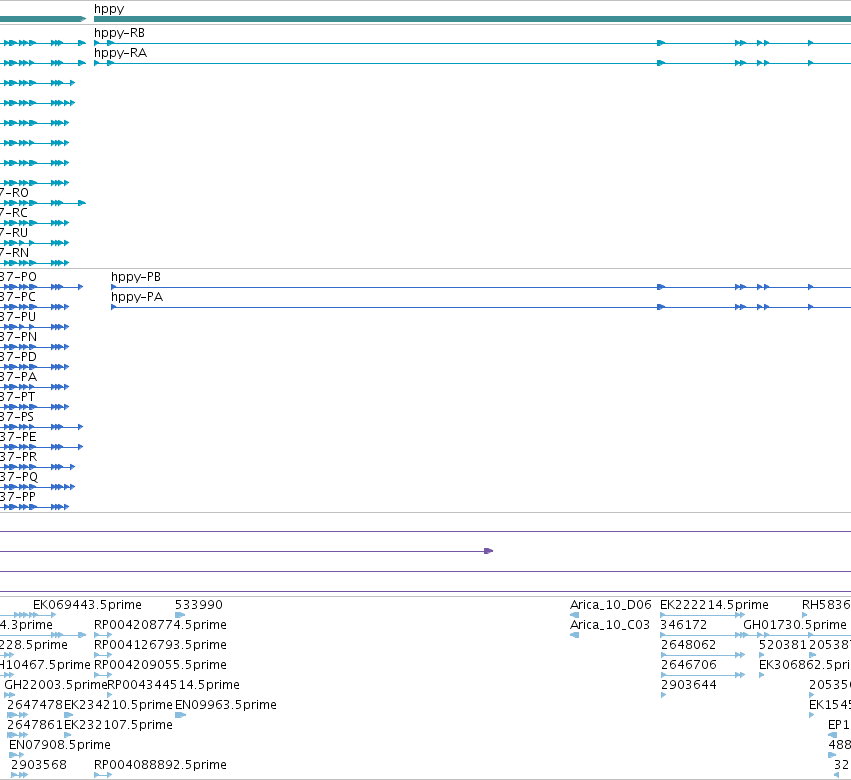851x780 pixels.
Task: Click the hppy-RA transcript line feature
Action: tap(472, 63)
